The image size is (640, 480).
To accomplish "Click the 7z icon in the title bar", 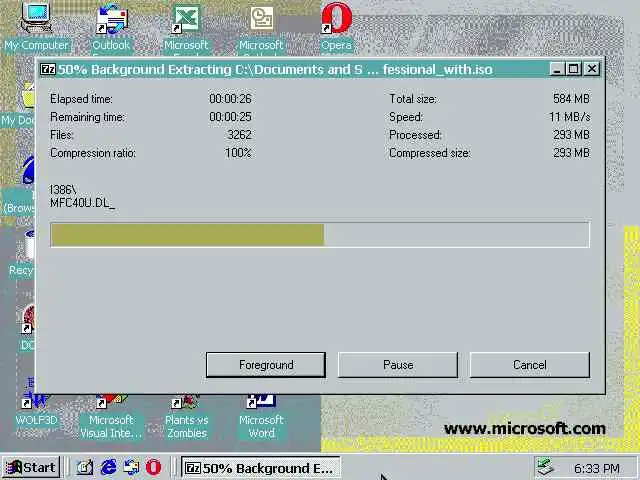I will coord(48,69).
